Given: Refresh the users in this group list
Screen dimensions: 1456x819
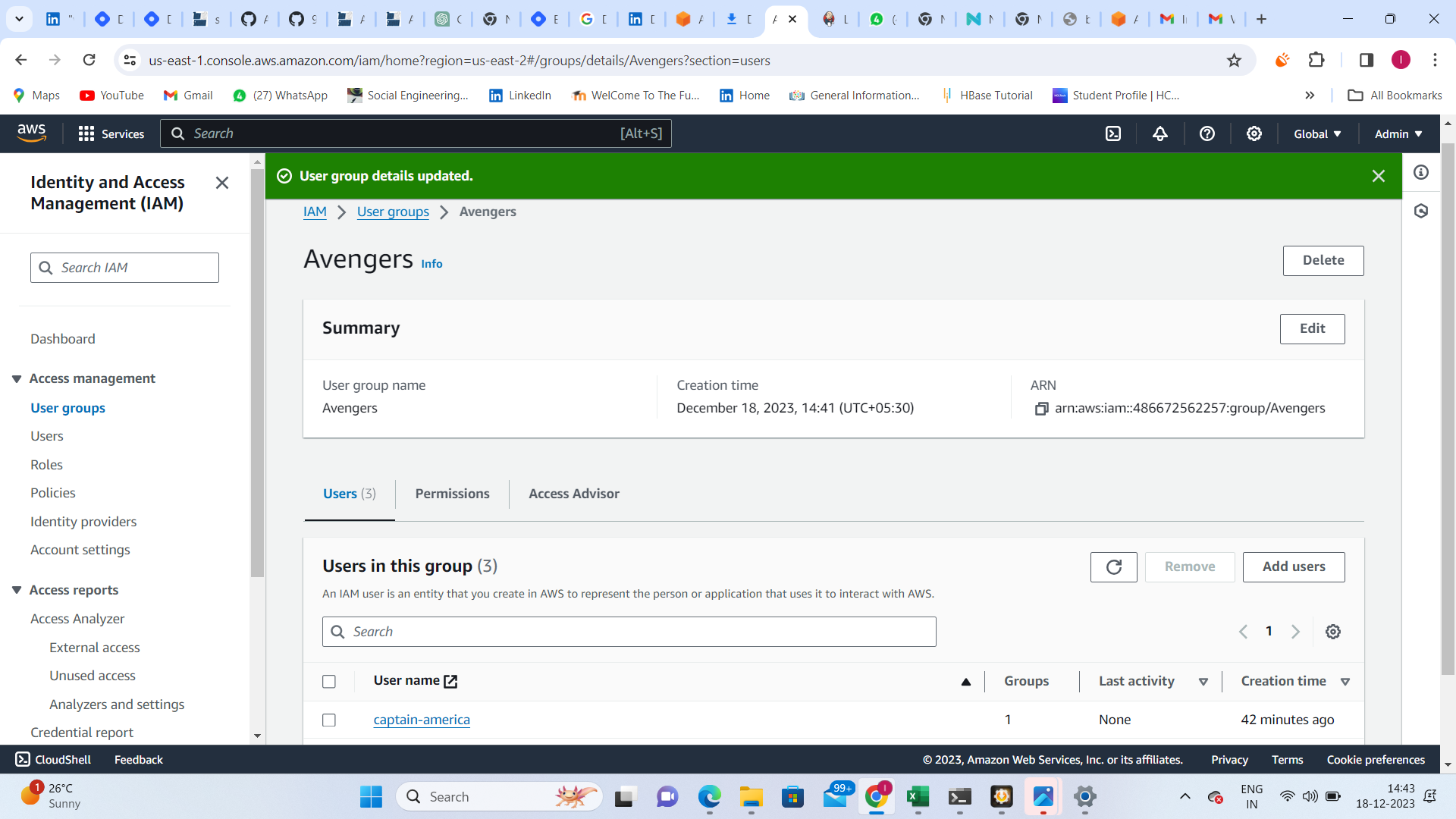Looking at the screenshot, I should point(1113,567).
